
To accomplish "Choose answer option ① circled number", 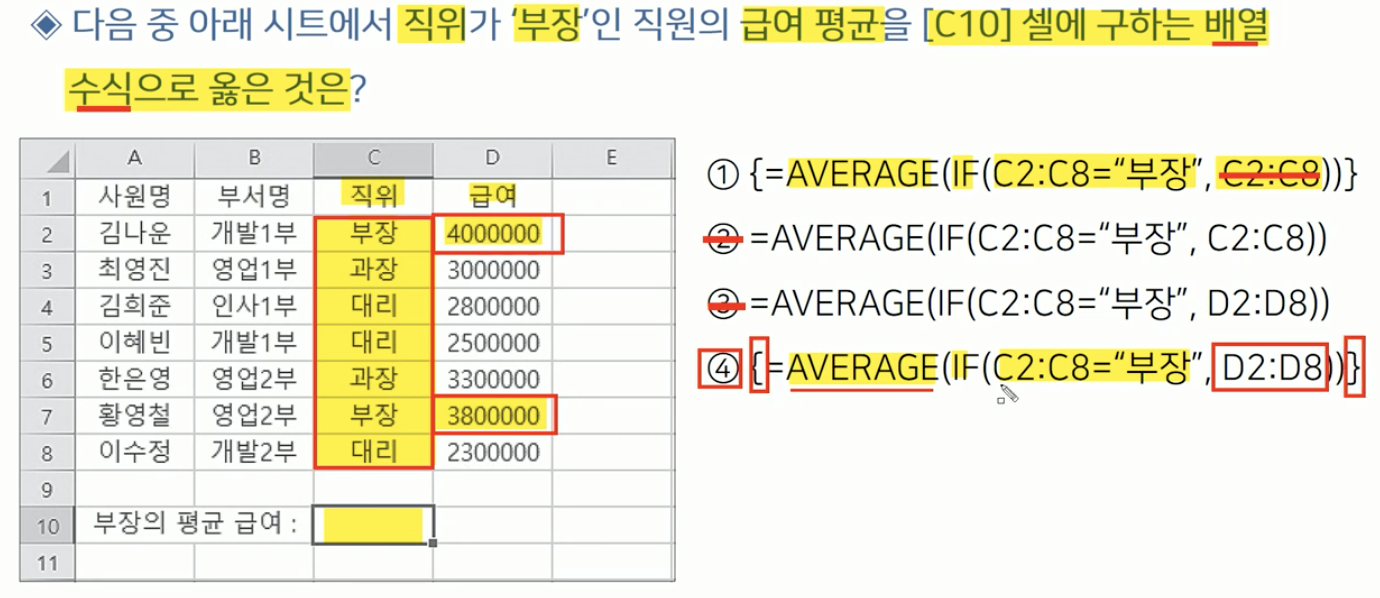I will (x=721, y=176).
